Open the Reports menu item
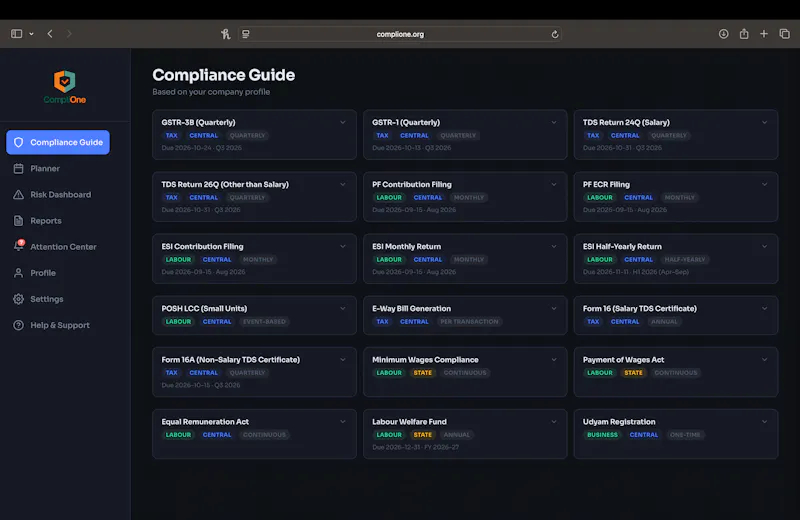This screenshot has height=520, width=800. click(58, 220)
